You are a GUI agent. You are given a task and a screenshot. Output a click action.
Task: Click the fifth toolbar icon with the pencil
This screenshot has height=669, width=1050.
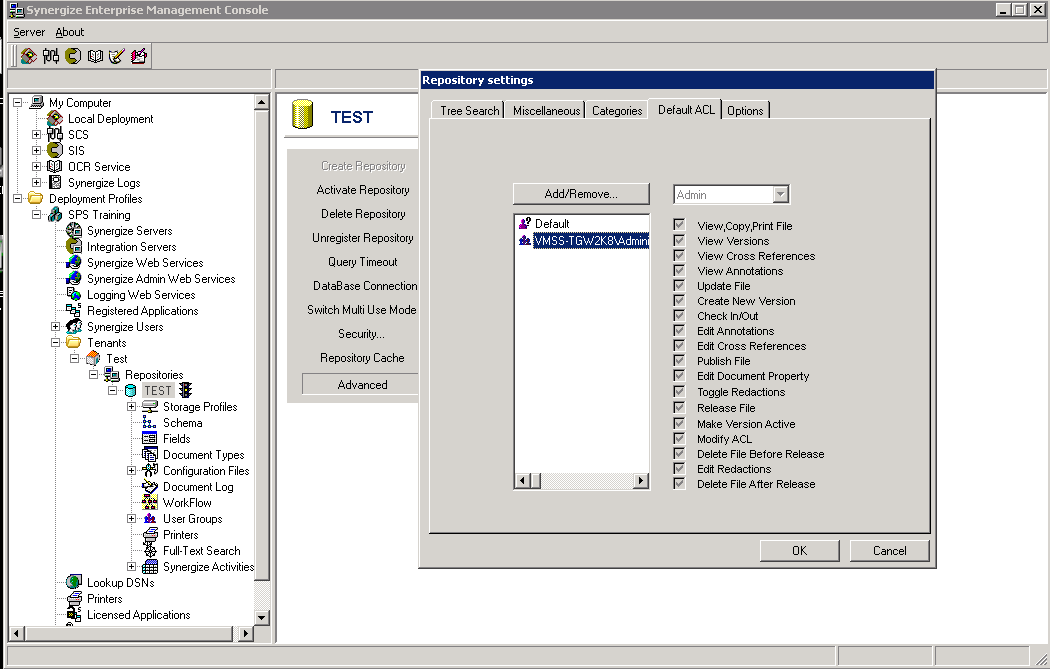117,56
